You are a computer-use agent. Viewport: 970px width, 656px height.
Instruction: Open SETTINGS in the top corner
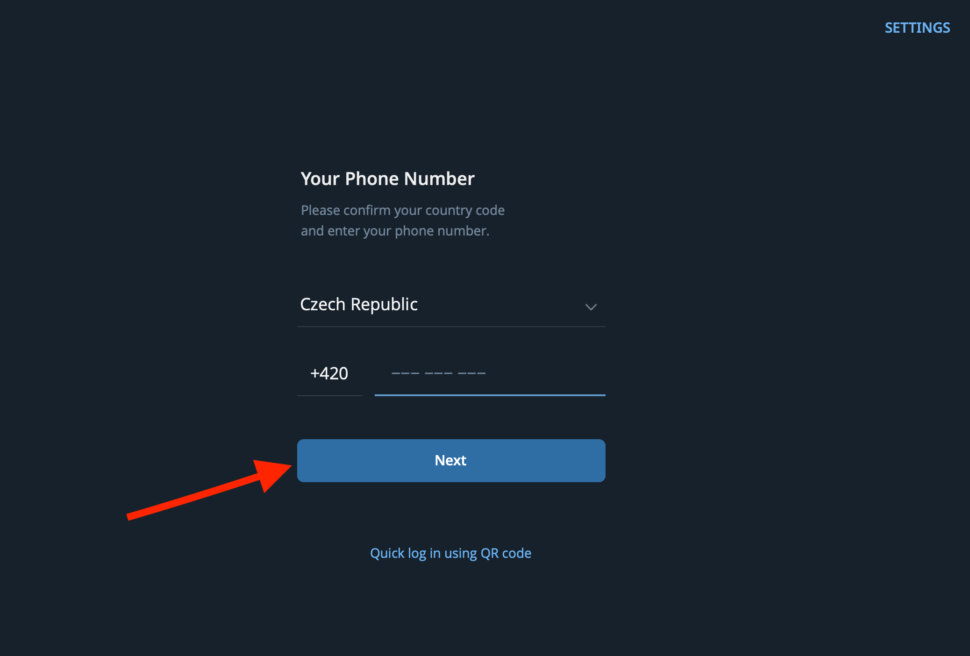point(917,28)
